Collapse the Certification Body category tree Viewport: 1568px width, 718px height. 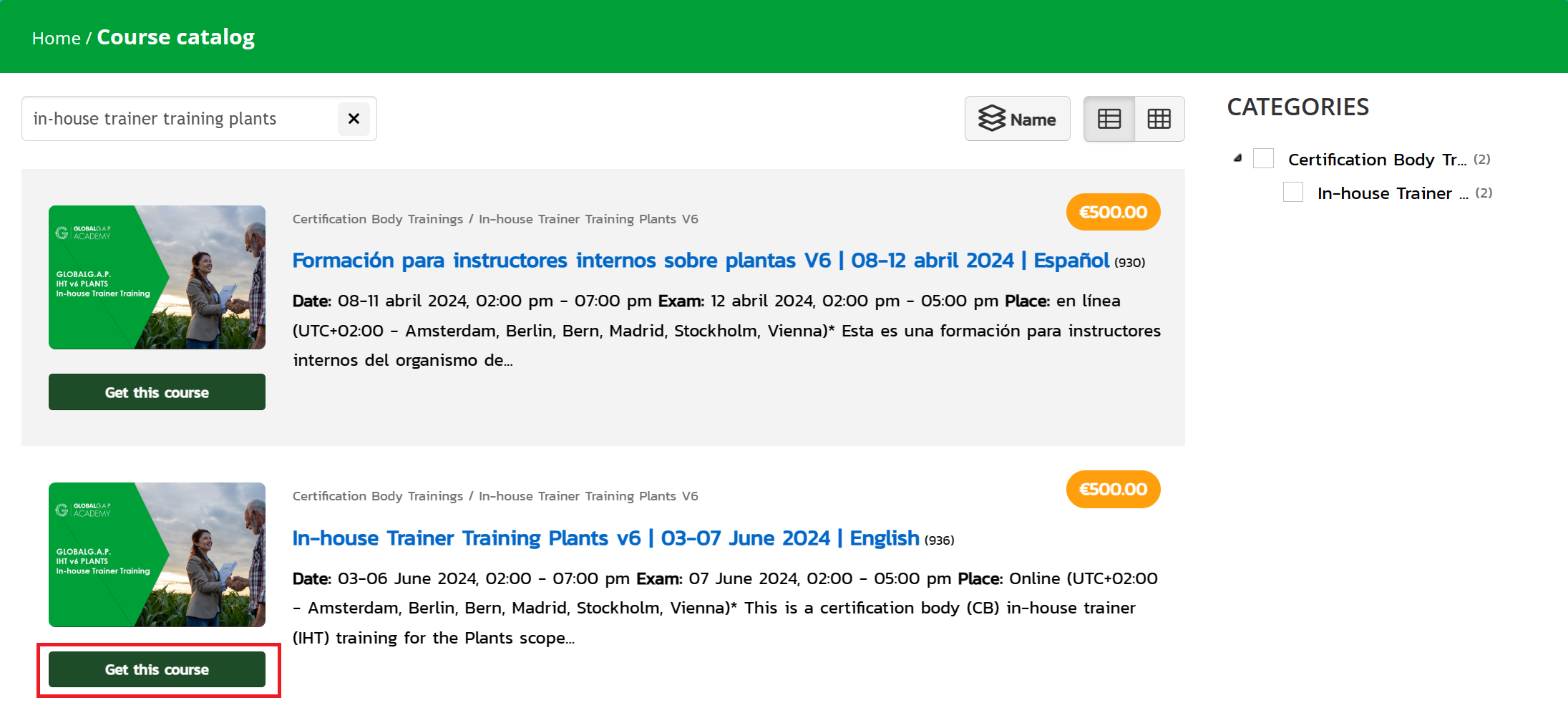1237,158
